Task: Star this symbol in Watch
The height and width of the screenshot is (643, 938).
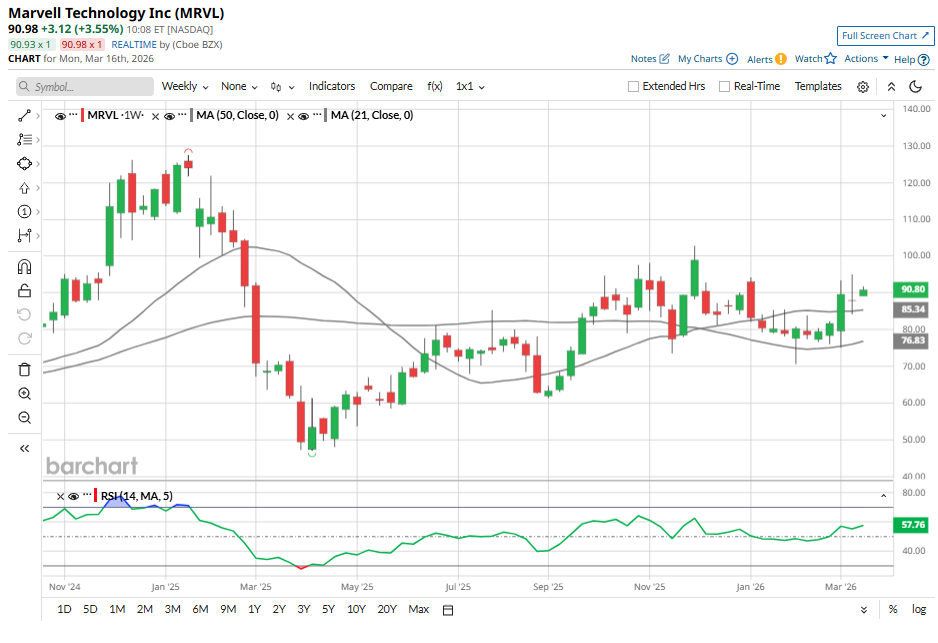Action: (x=830, y=58)
